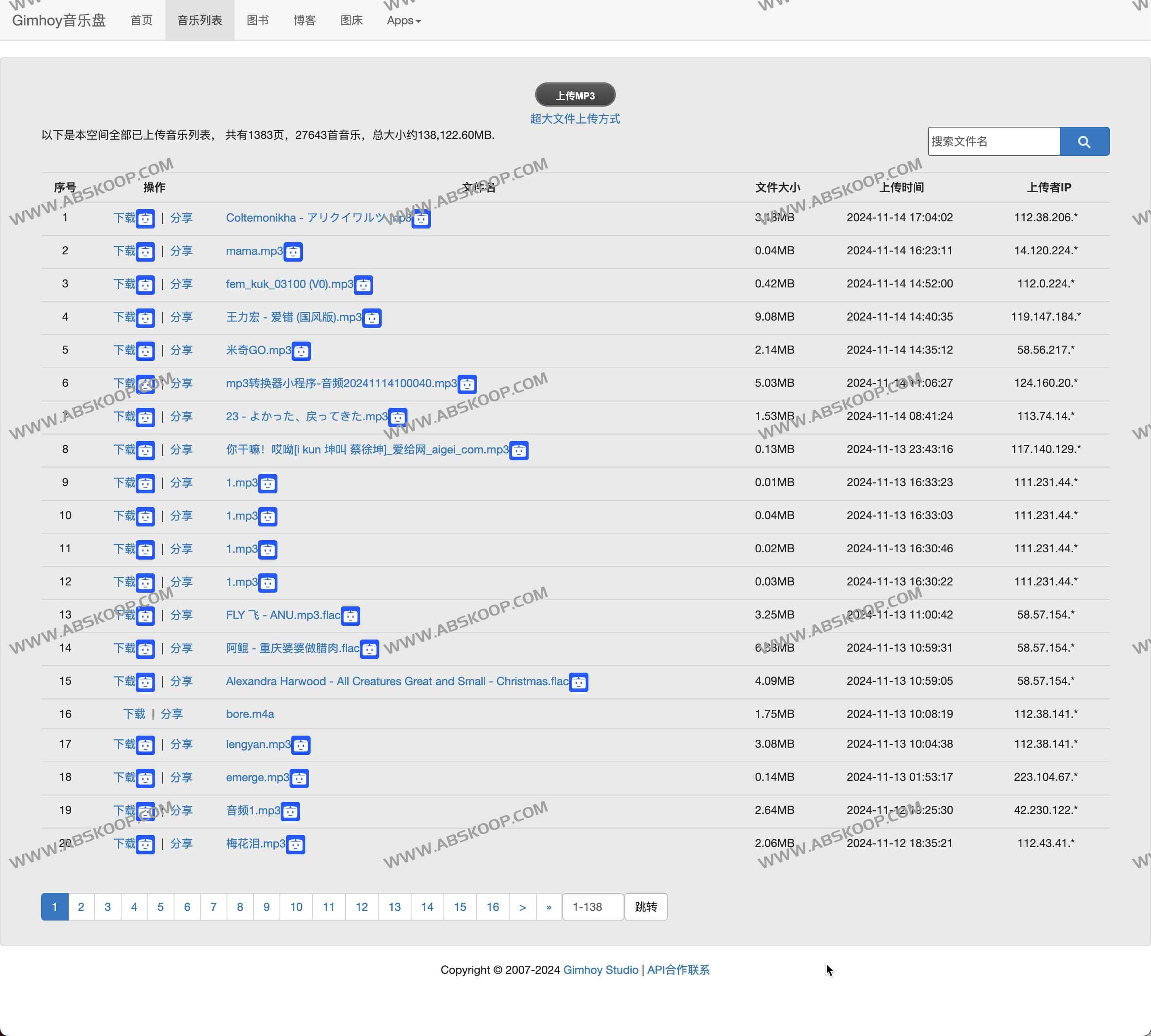The width and height of the screenshot is (1151, 1036).
Task: Open 超大文件上传方式 link
Action: click(x=575, y=119)
